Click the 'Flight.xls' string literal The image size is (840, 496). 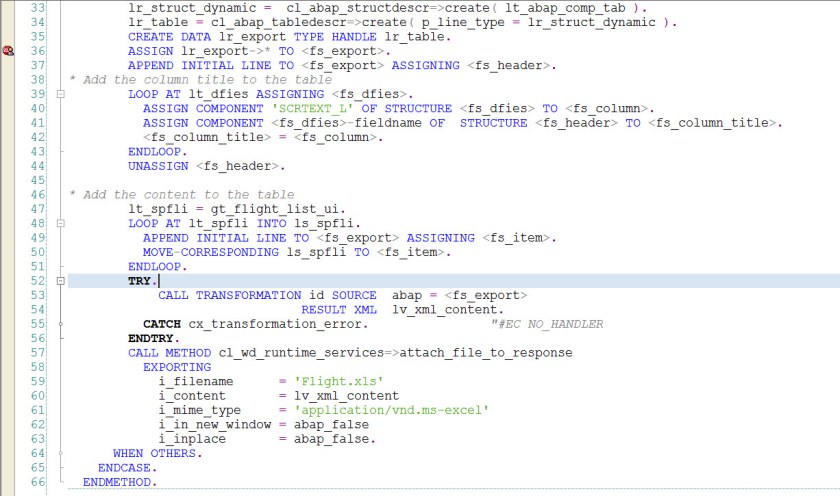click(339, 382)
